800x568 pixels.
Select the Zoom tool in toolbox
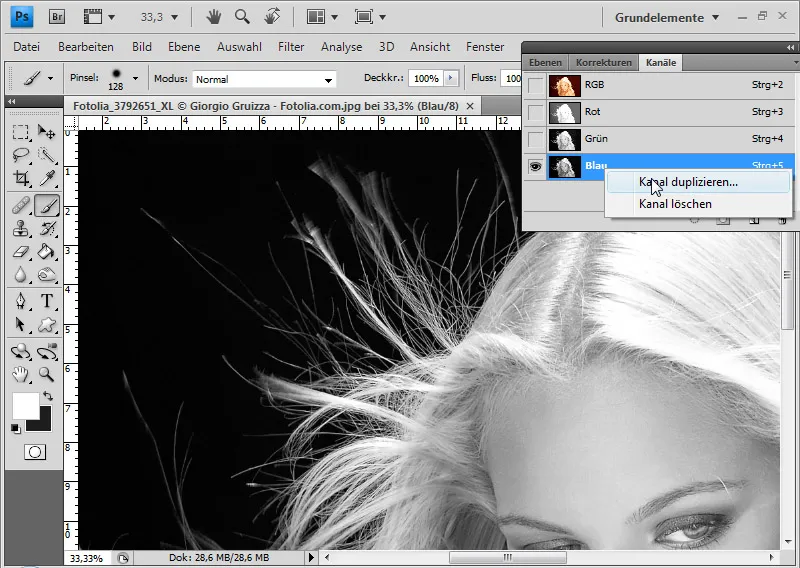[x=46, y=375]
